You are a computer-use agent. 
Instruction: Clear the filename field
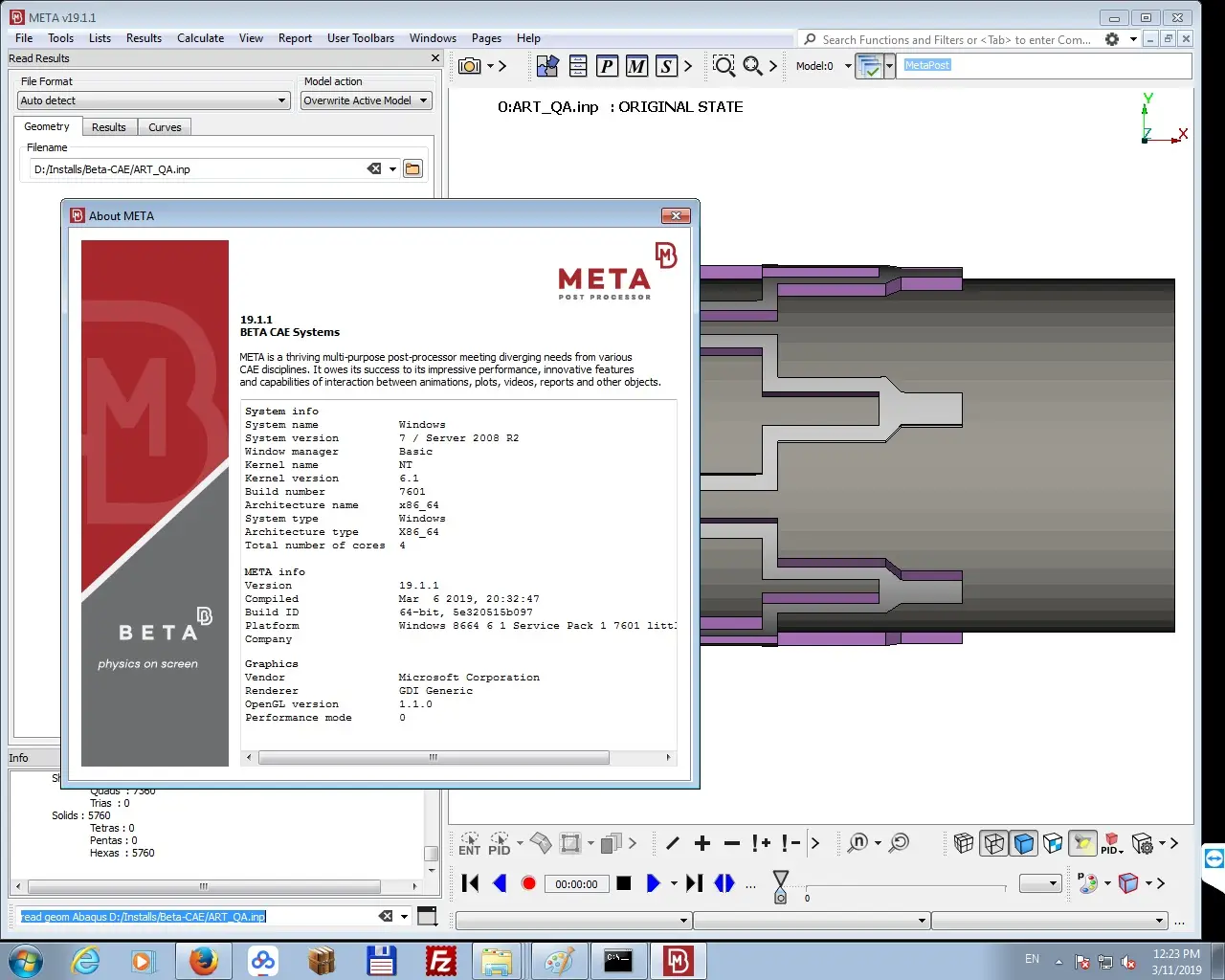[x=374, y=169]
